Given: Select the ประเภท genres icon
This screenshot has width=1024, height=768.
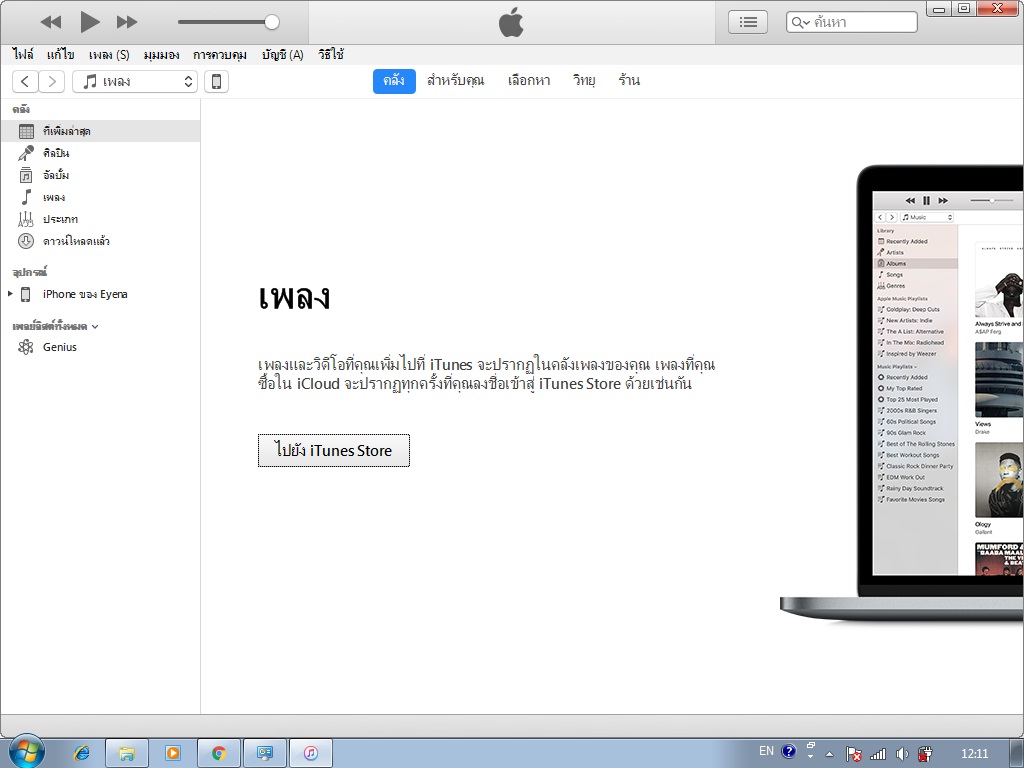Looking at the screenshot, I should pyautogui.click(x=26, y=219).
